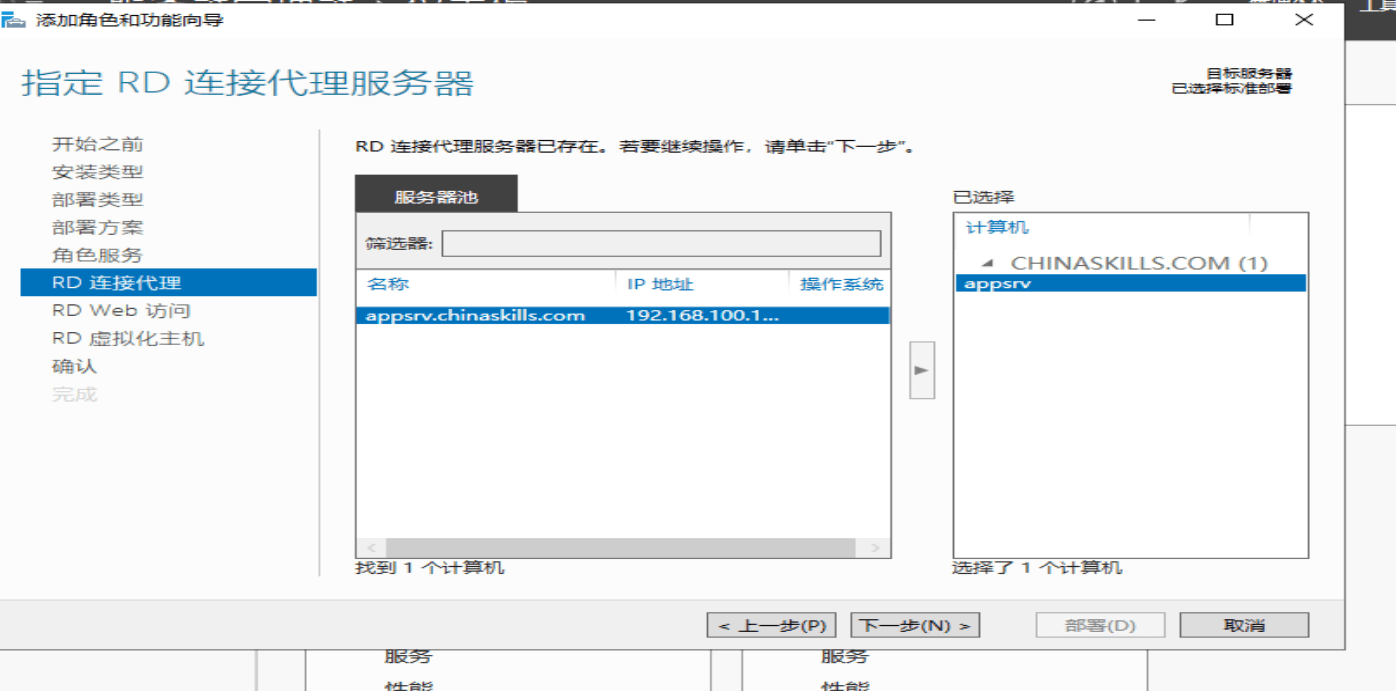Click the 筛选器 filter input field
This screenshot has height=691, width=1396.
(x=661, y=244)
